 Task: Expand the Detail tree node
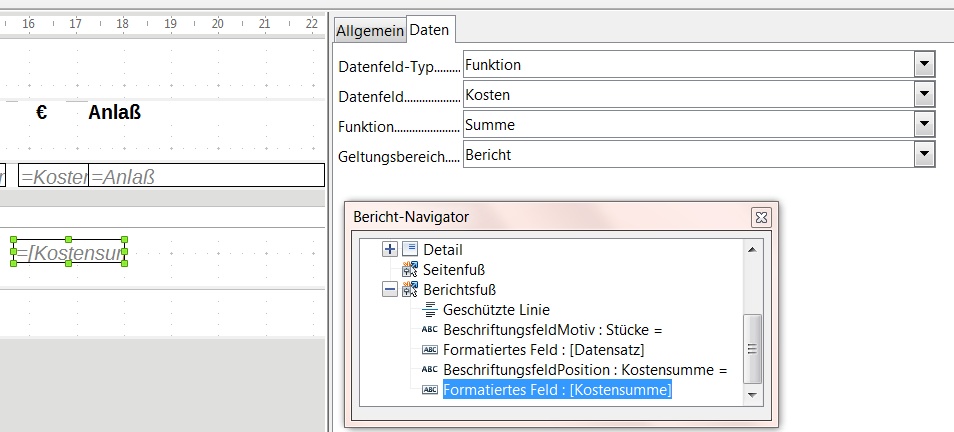pos(390,249)
